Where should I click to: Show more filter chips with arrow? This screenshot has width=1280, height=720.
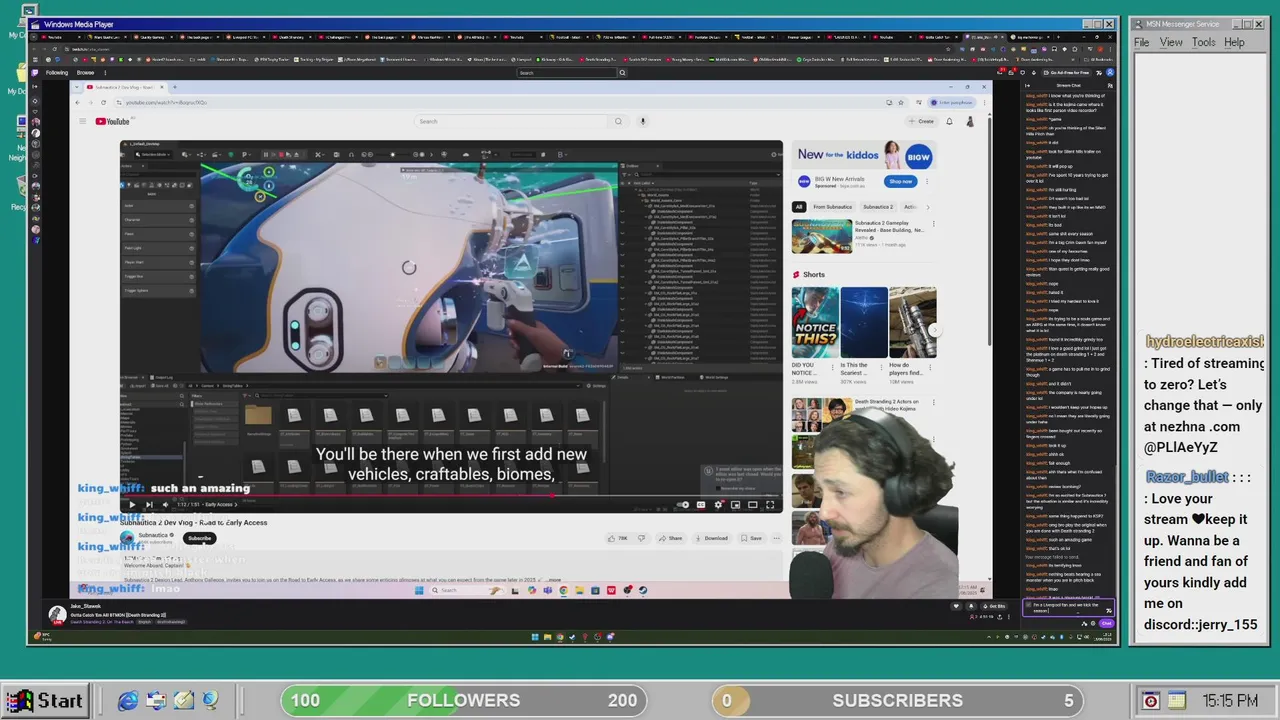pyautogui.click(x=928, y=207)
